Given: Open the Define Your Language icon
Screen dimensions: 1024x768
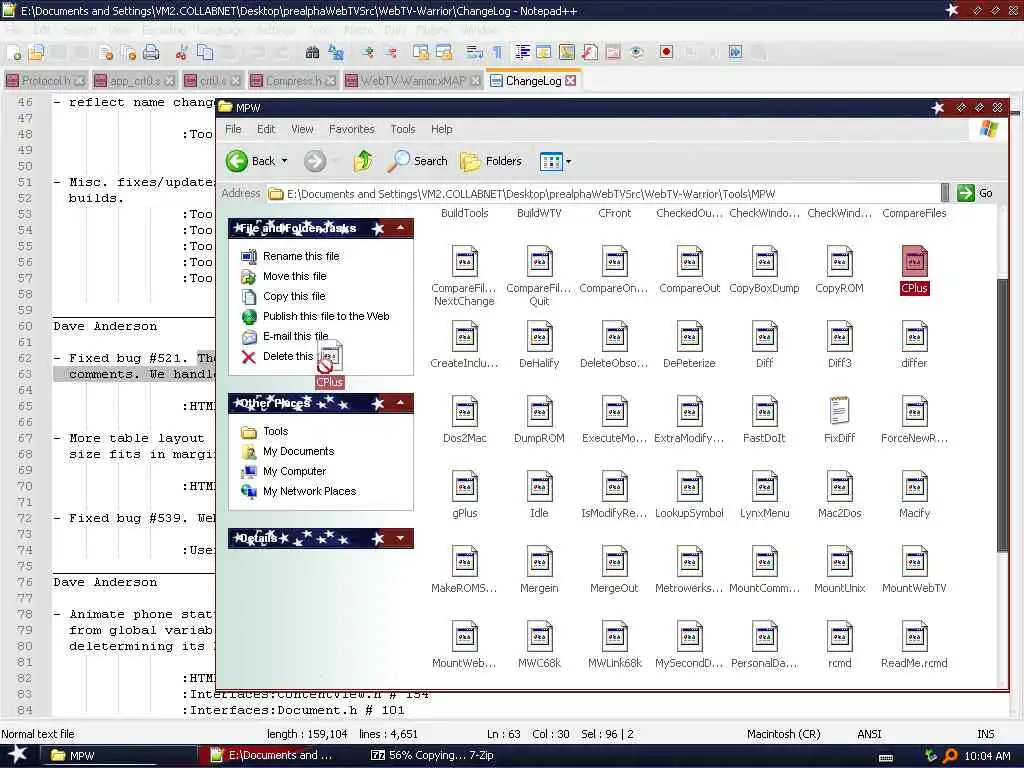Looking at the screenshot, I should [544, 52].
